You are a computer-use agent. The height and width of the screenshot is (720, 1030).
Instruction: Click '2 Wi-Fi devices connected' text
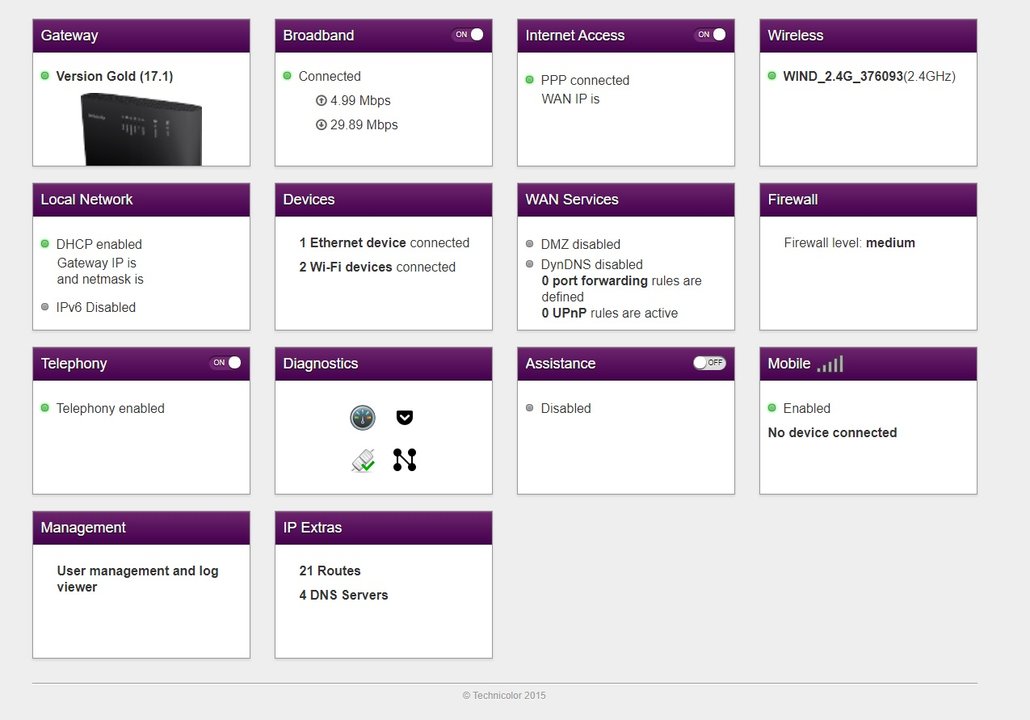click(377, 267)
